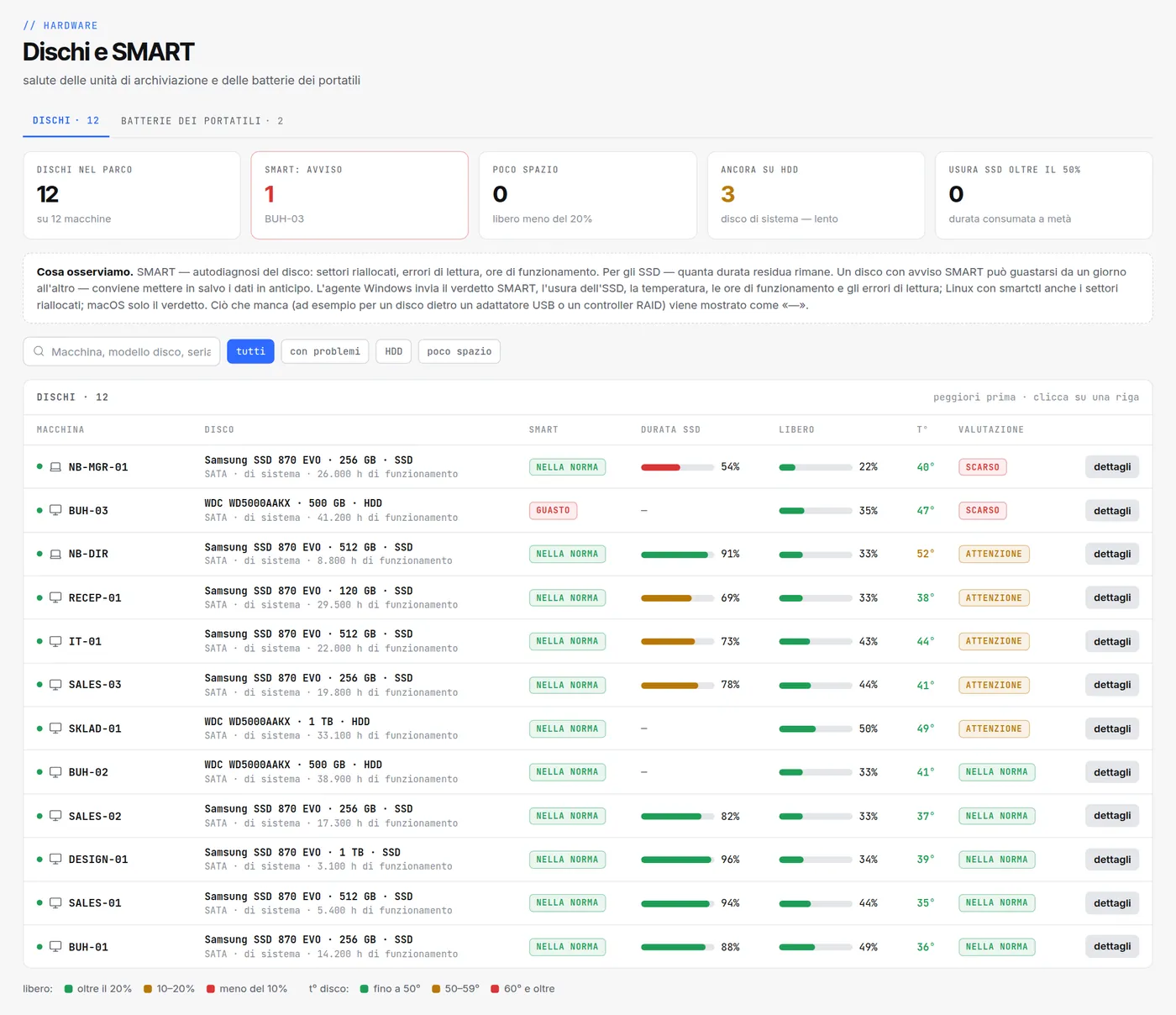Click the monitor icon beside IT-01
The width and height of the screenshot is (1176, 1015).
click(55, 641)
